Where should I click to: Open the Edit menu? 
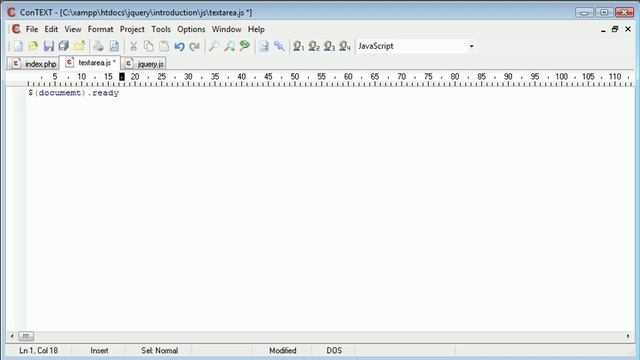pos(51,29)
